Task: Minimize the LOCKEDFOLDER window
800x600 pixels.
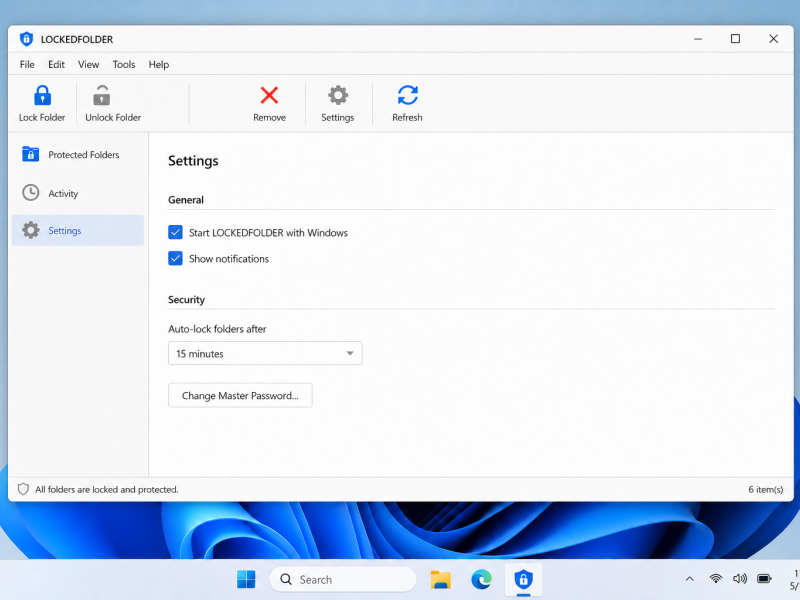Action: point(697,39)
